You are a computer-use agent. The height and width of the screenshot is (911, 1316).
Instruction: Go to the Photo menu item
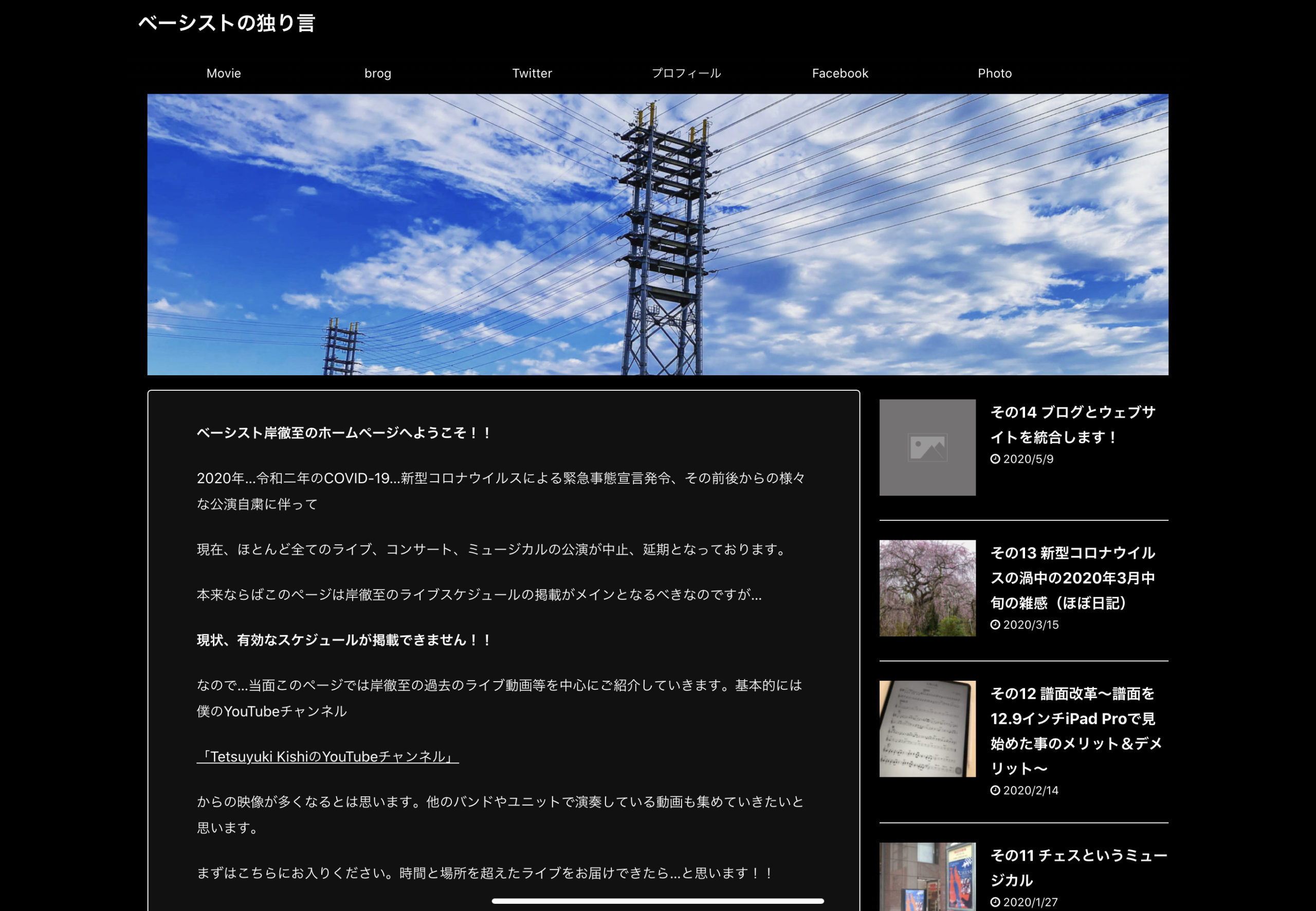(x=995, y=73)
